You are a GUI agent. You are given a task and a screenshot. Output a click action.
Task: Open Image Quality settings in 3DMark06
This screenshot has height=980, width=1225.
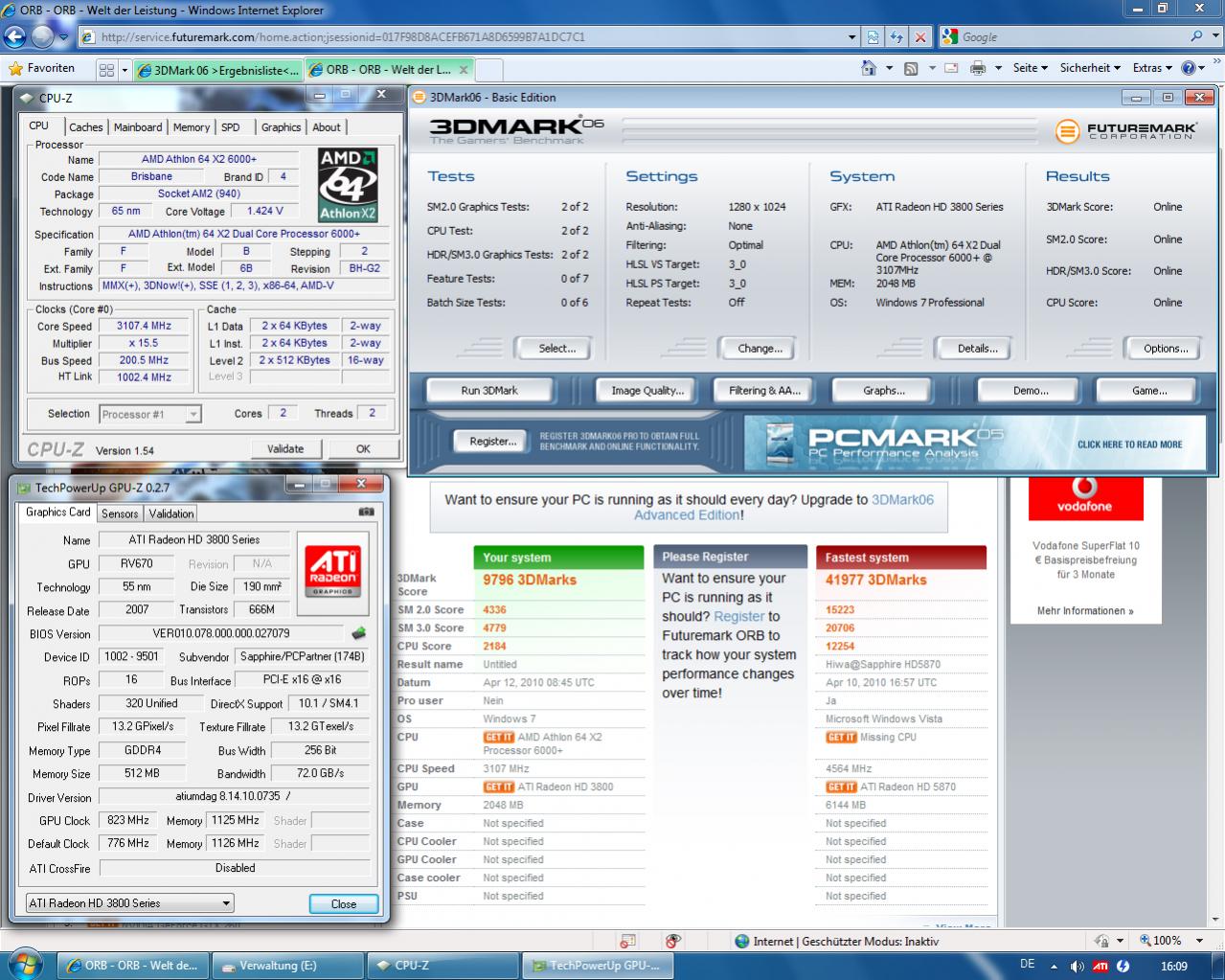pos(647,391)
